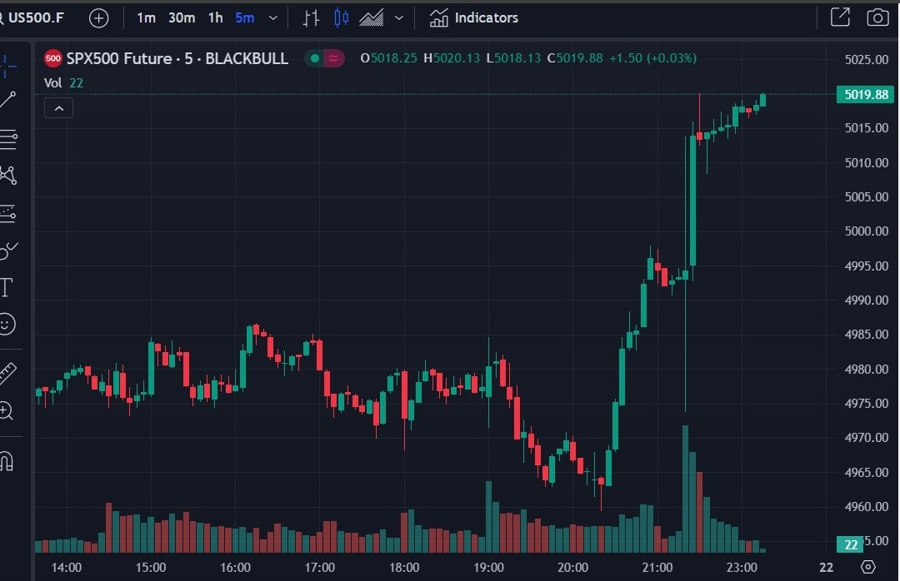Toggle the magnet mode icon
The image size is (900, 581).
click(x=7, y=461)
